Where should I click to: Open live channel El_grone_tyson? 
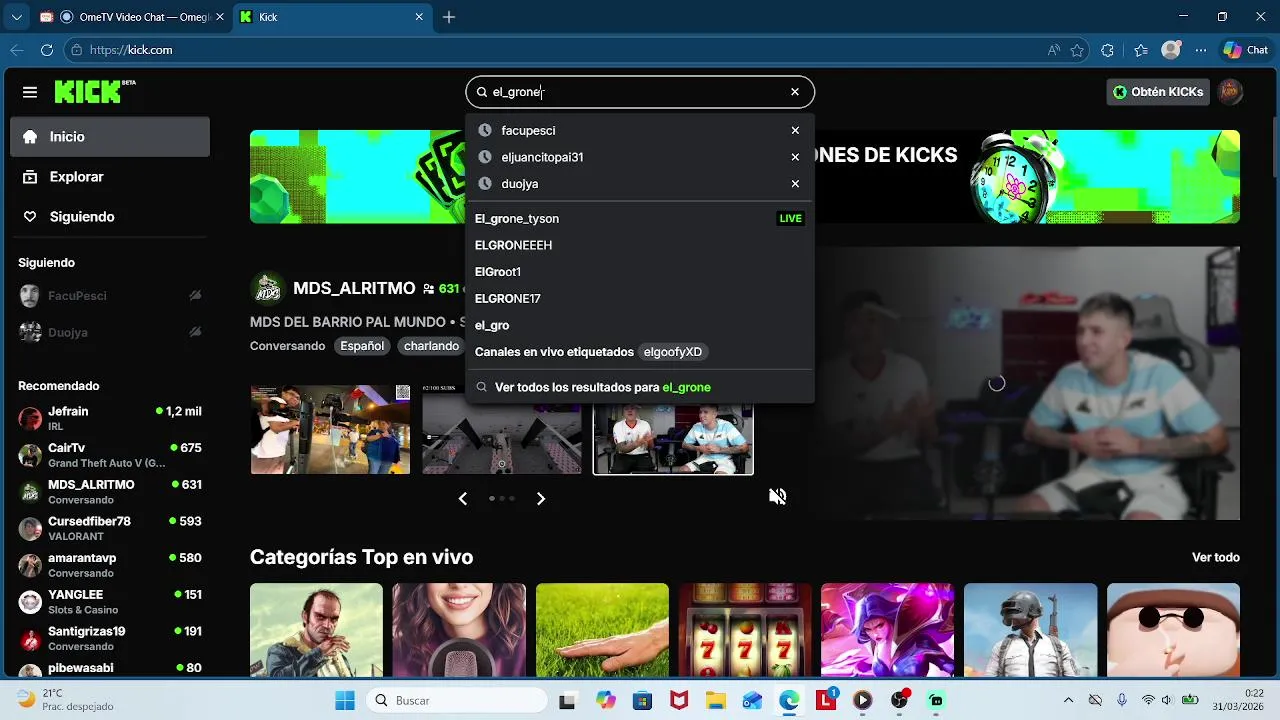640,218
